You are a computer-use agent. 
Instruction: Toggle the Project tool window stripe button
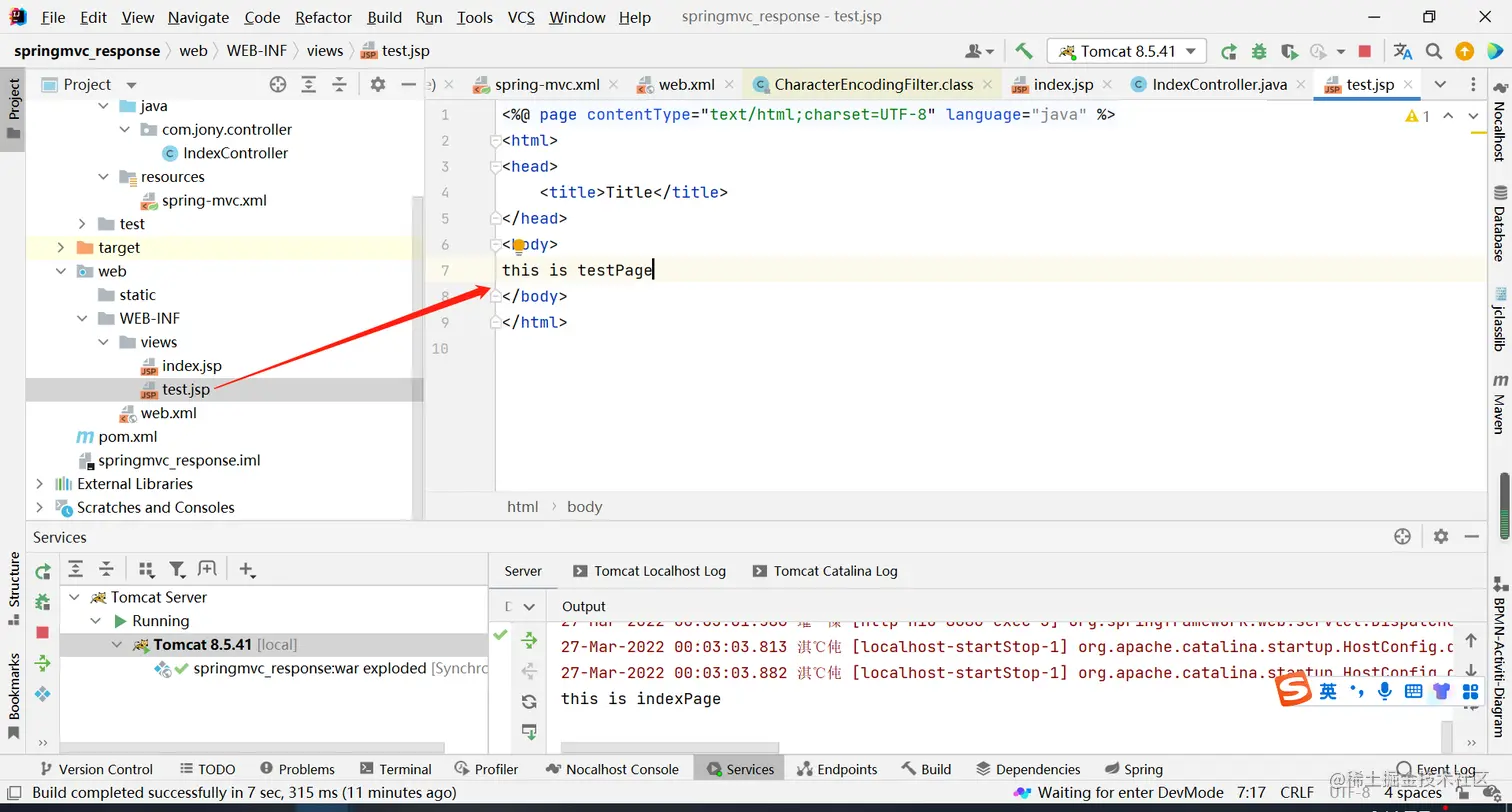[x=13, y=110]
